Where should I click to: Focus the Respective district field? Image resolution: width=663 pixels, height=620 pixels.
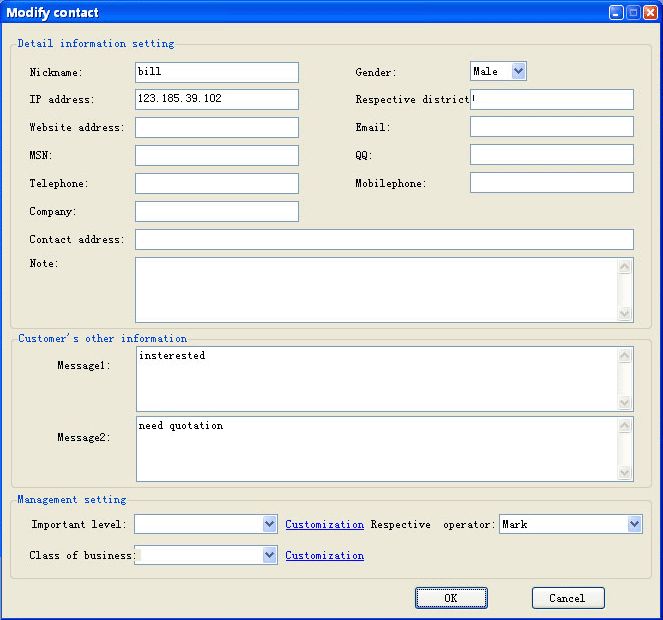(x=552, y=99)
